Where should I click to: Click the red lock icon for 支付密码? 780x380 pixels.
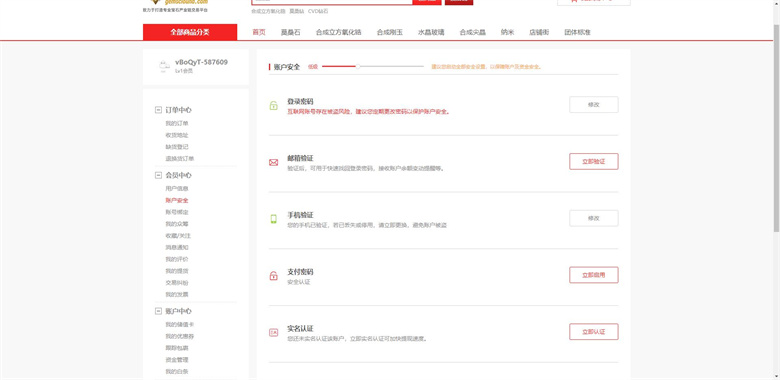[274, 276]
